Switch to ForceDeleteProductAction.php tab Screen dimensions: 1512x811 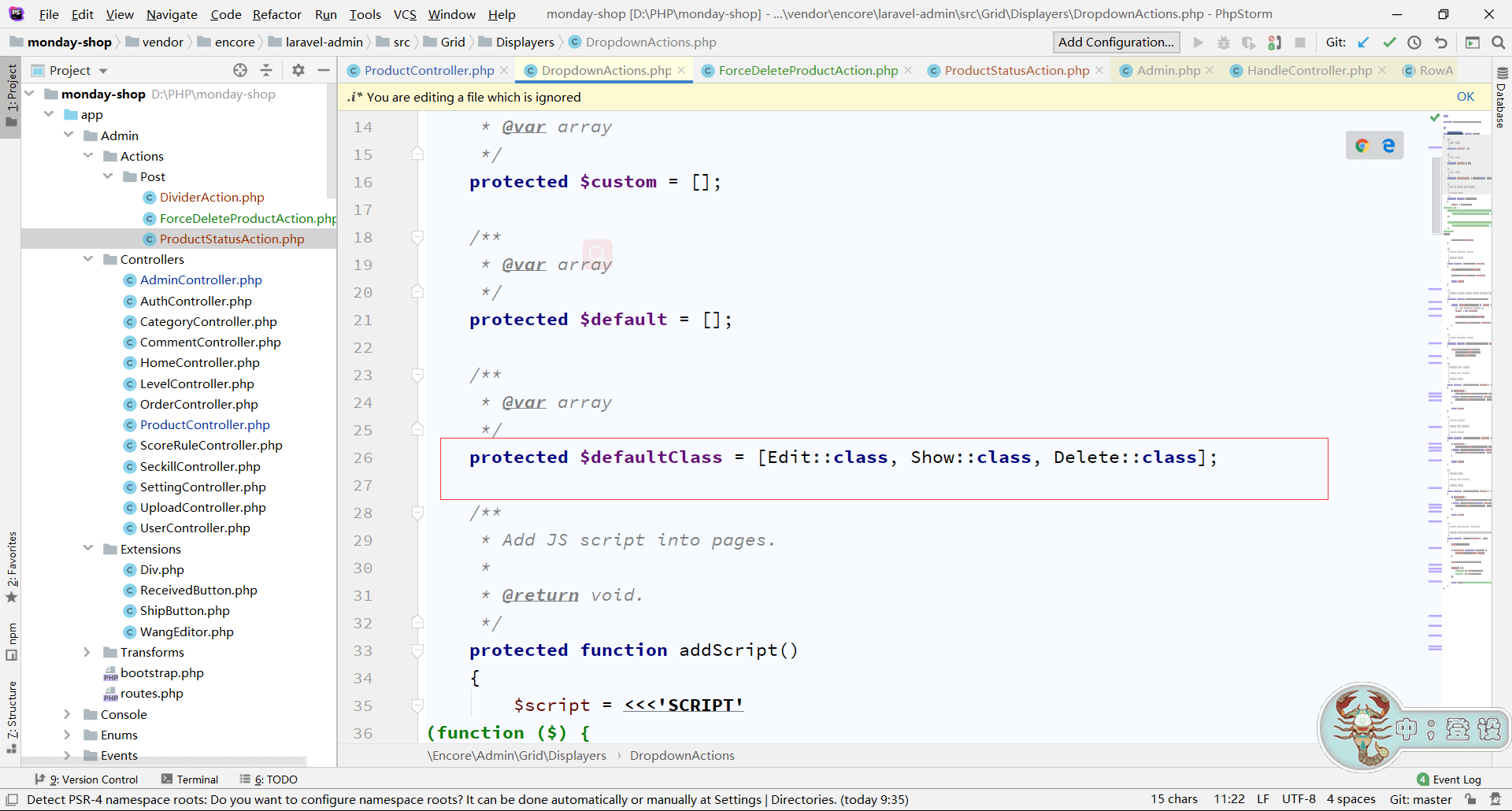808,70
